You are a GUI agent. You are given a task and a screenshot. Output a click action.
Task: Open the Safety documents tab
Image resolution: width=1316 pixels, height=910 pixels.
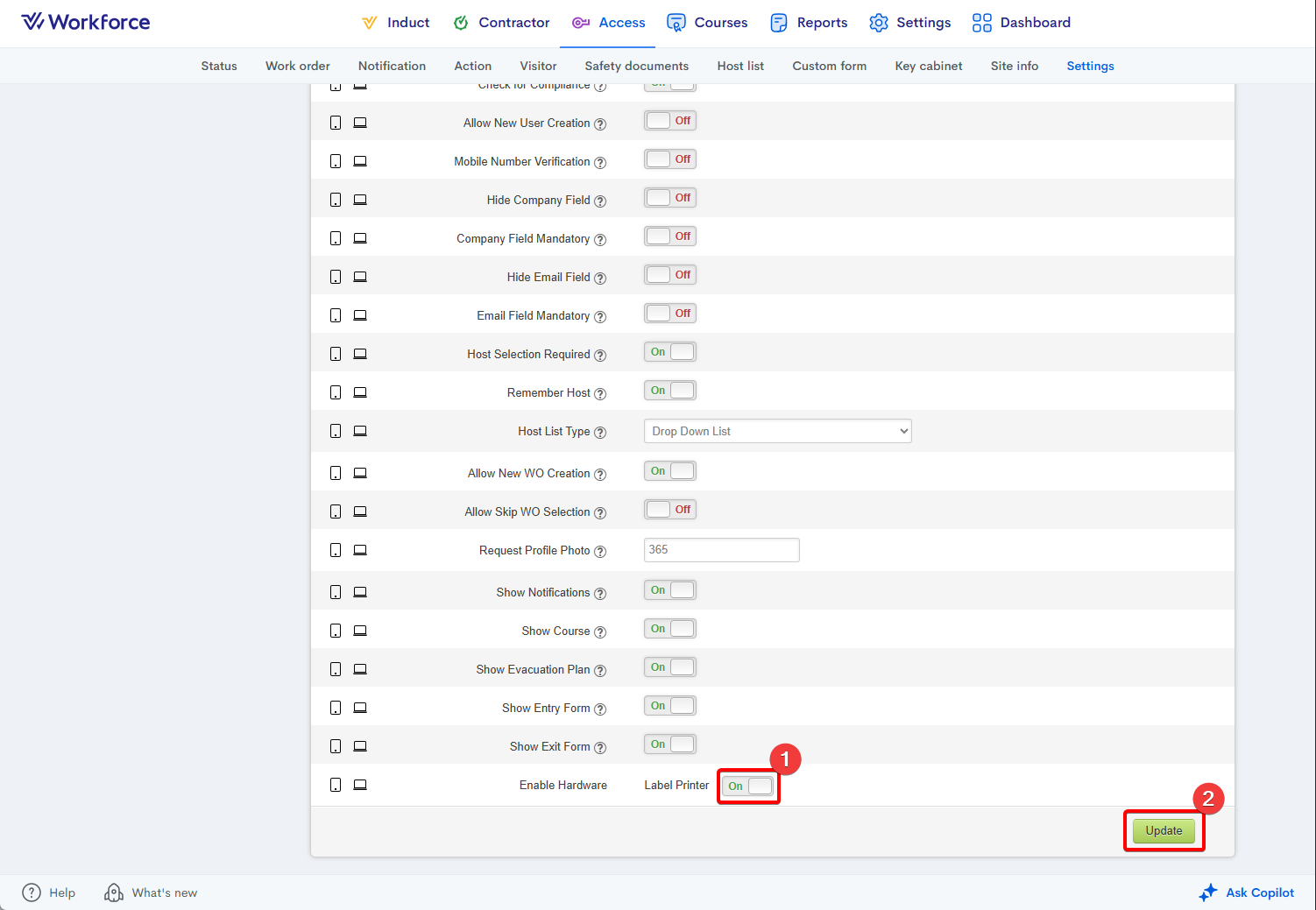[x=636, y=66]
